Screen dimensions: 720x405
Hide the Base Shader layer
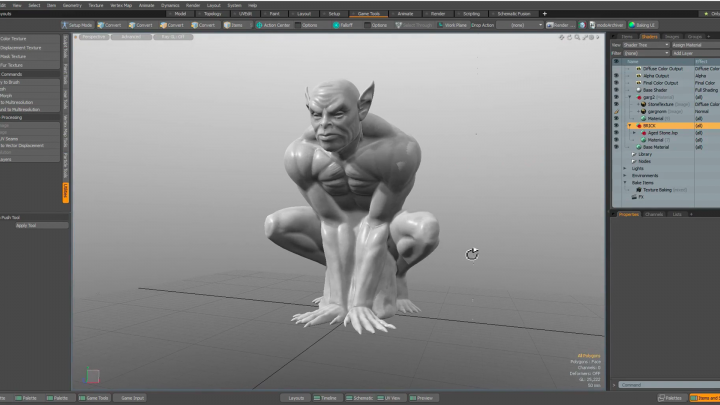616,90
